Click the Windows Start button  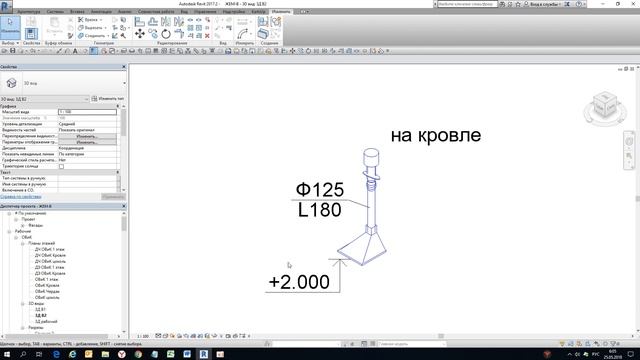7,354
